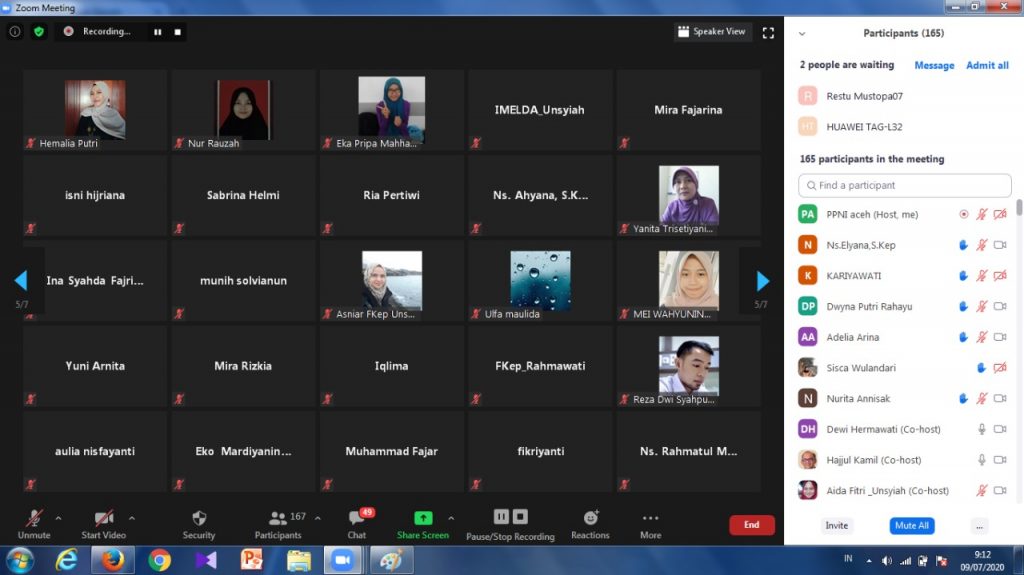Click the Find a participant search field
Image resolution: width=1024 pixels, height=575 pixels.
coord(904,185)
